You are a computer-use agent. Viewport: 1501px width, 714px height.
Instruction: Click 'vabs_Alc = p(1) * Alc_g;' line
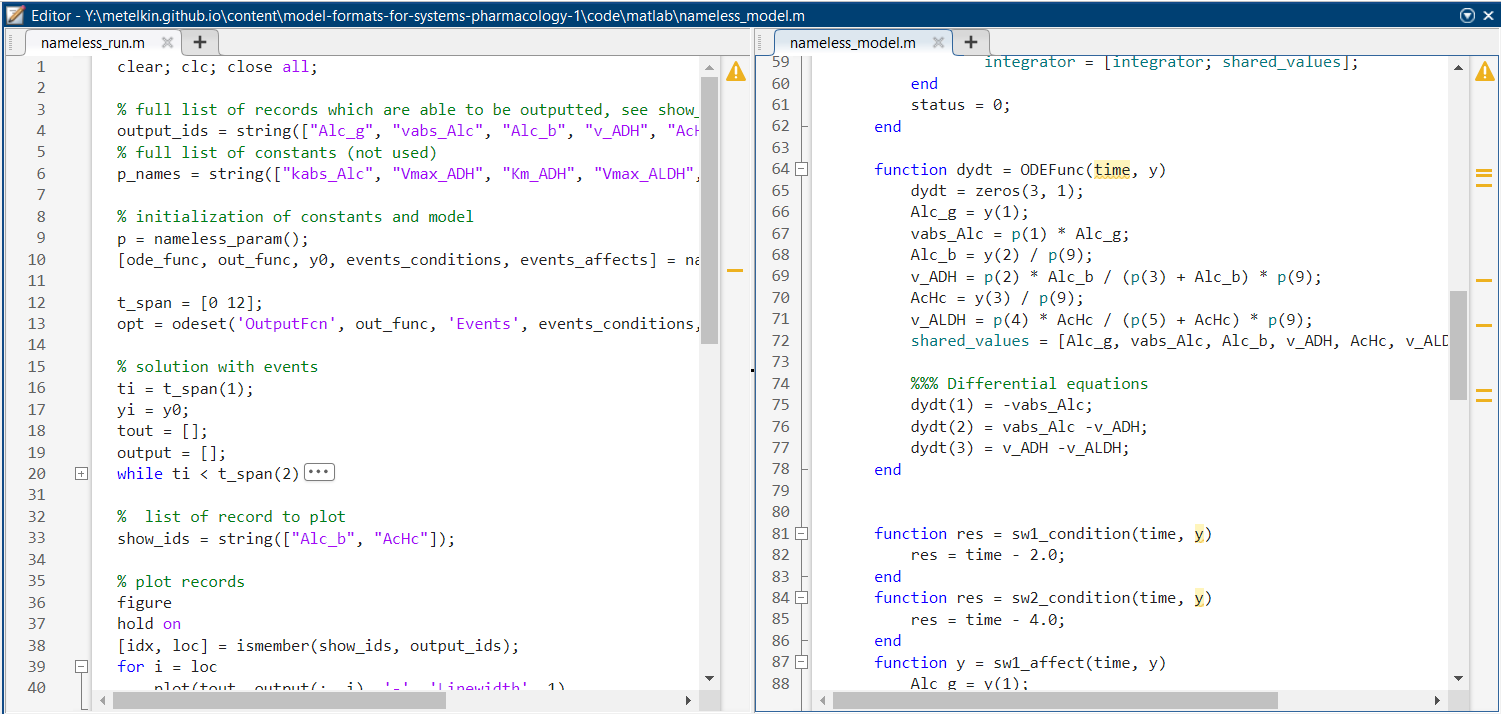pyautogui.click(x=1019, y=234)
